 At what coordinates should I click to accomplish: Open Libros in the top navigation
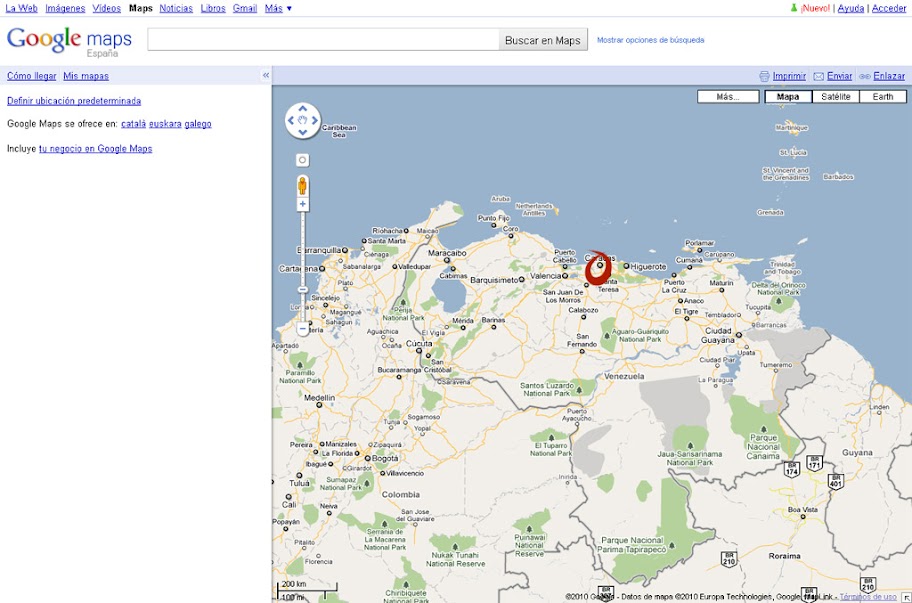[x=213, y=8]
